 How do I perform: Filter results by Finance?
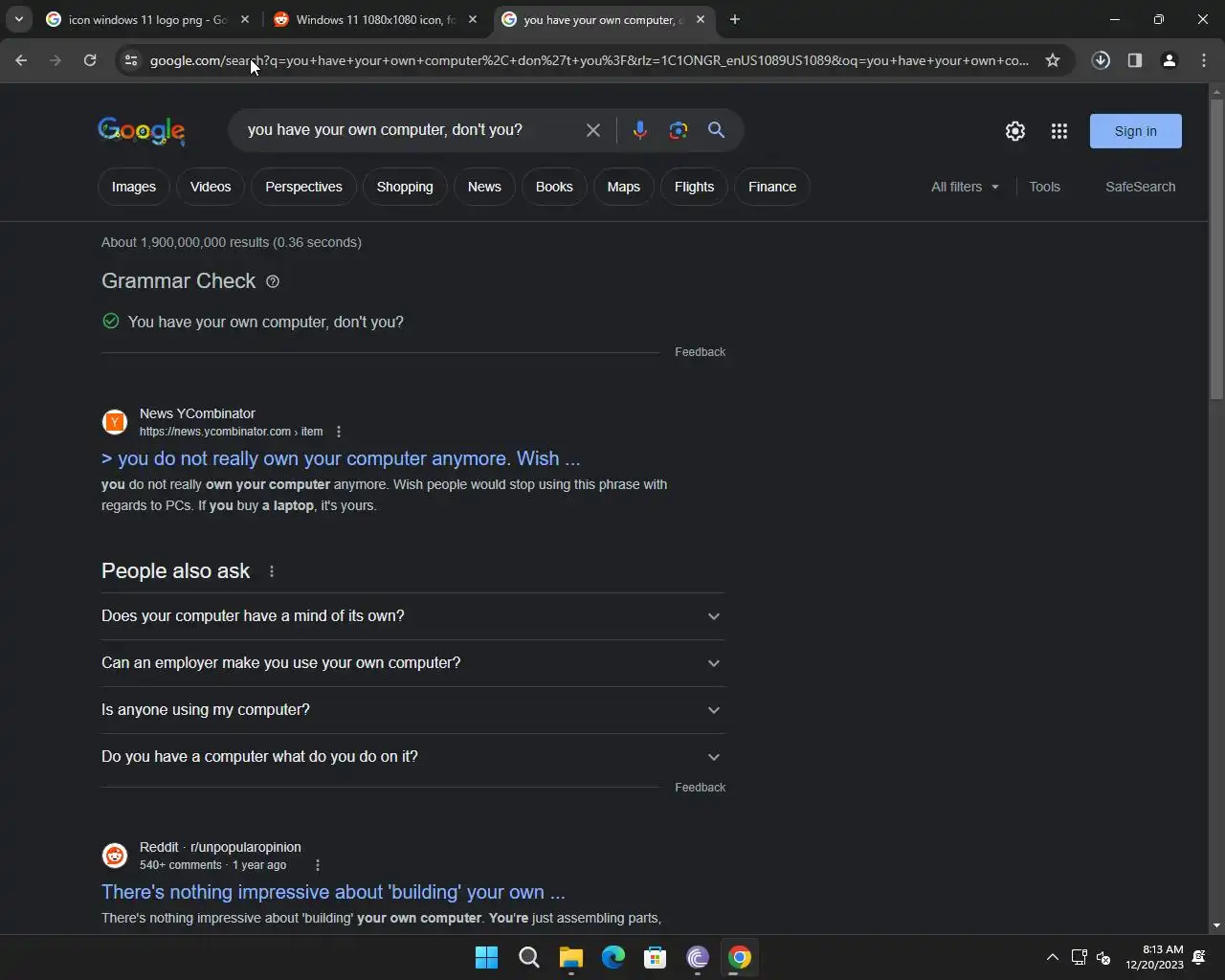pyautogui.click(x=772, y=187)
